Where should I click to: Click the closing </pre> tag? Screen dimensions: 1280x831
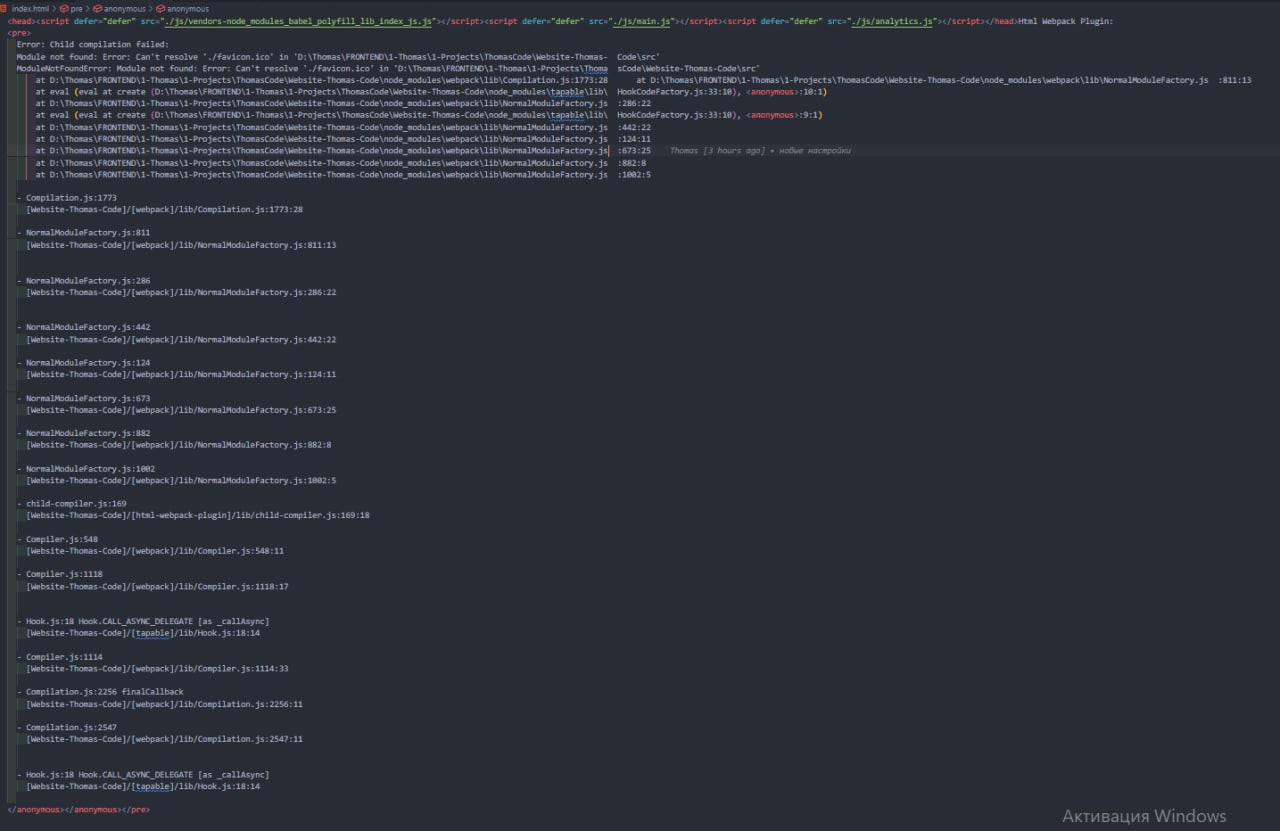135,810
